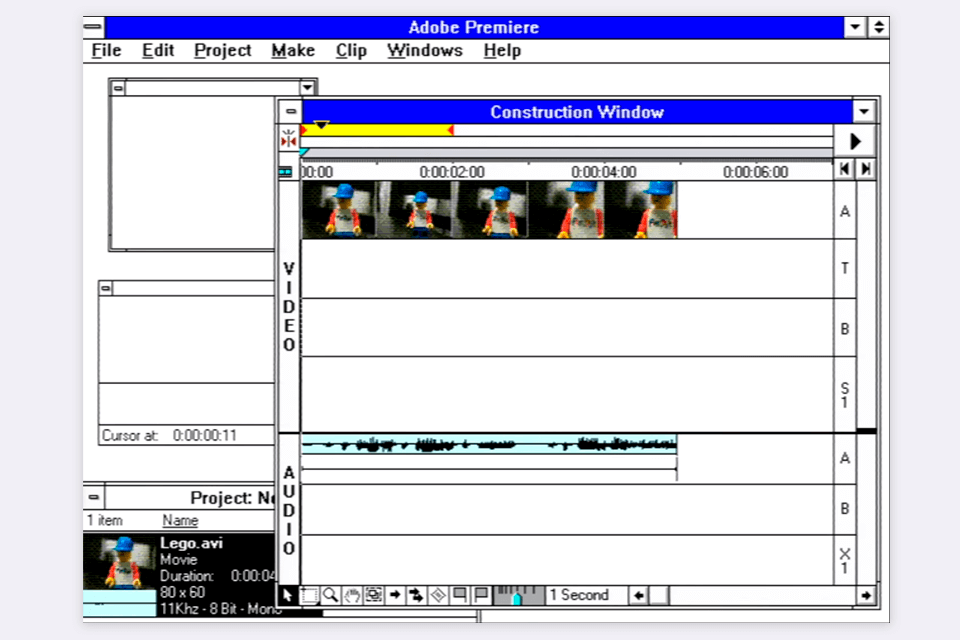Open the Make menu
This screenshot has width=960, height=640.
pyautogui.click(x=292, y=50)
